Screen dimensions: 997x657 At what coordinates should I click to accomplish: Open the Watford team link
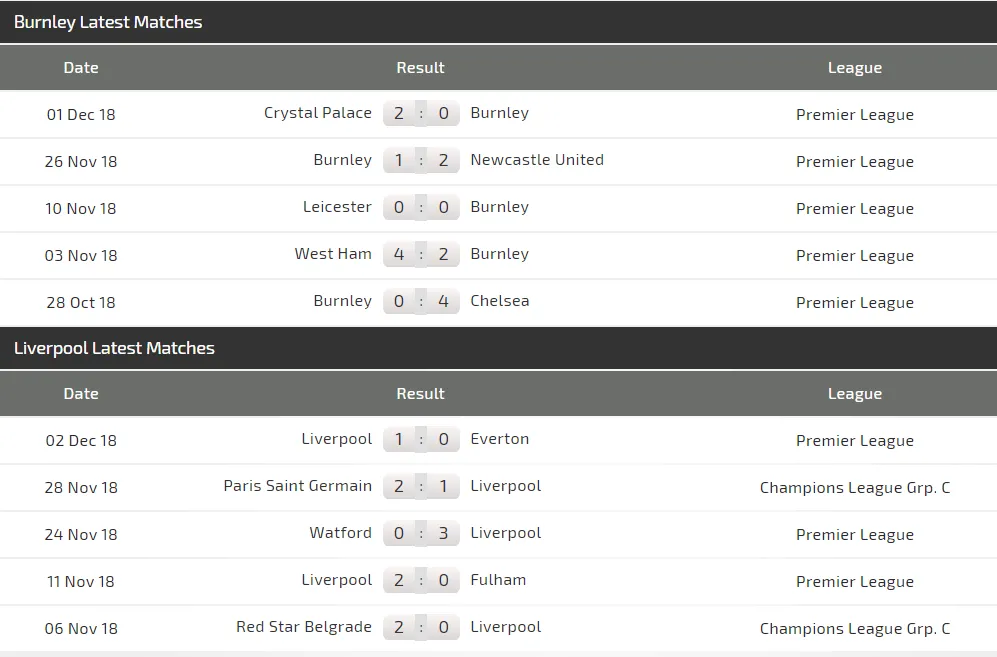[x=340, y=533]
